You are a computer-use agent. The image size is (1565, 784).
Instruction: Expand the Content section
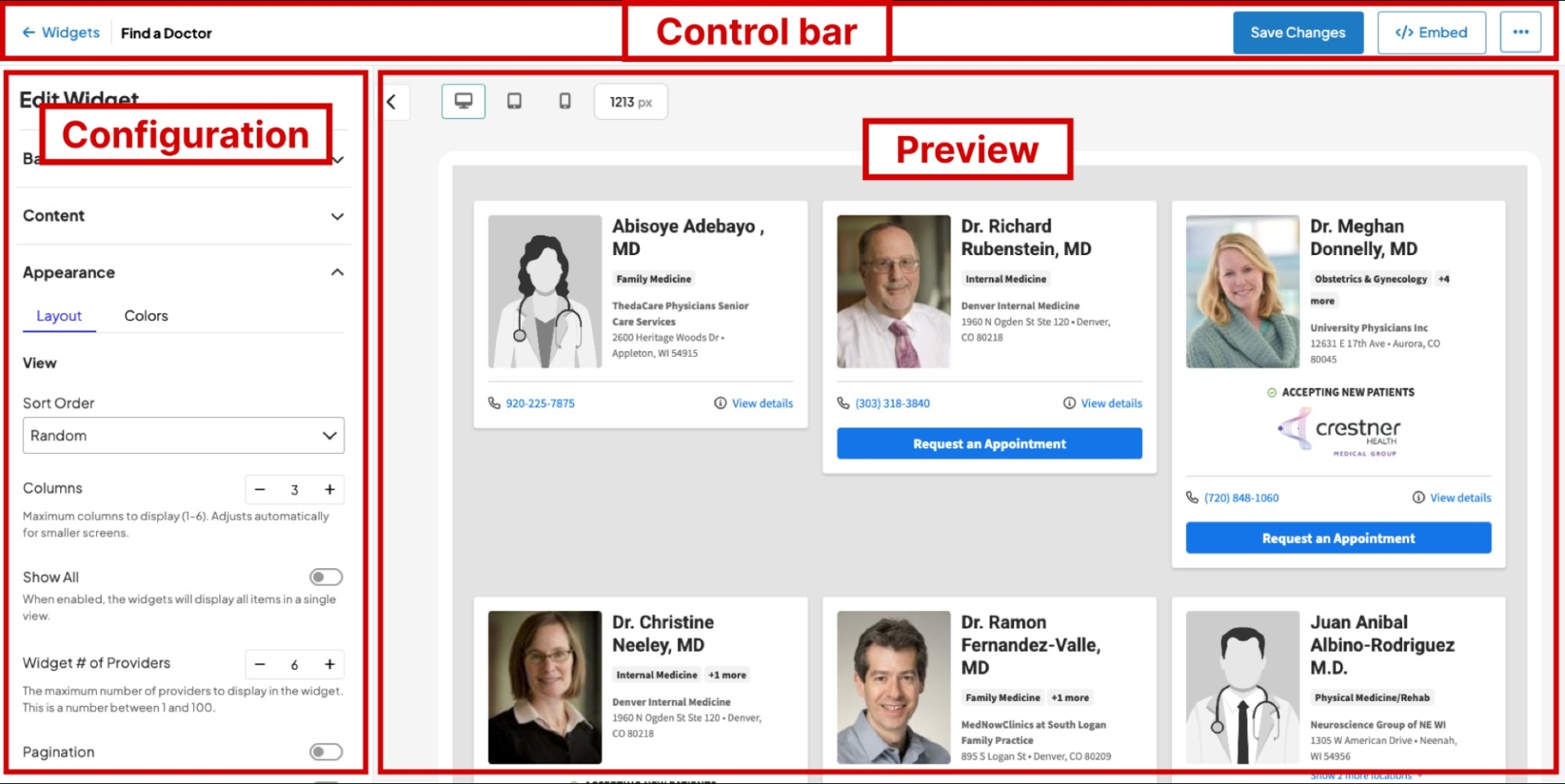pos(337,216)
